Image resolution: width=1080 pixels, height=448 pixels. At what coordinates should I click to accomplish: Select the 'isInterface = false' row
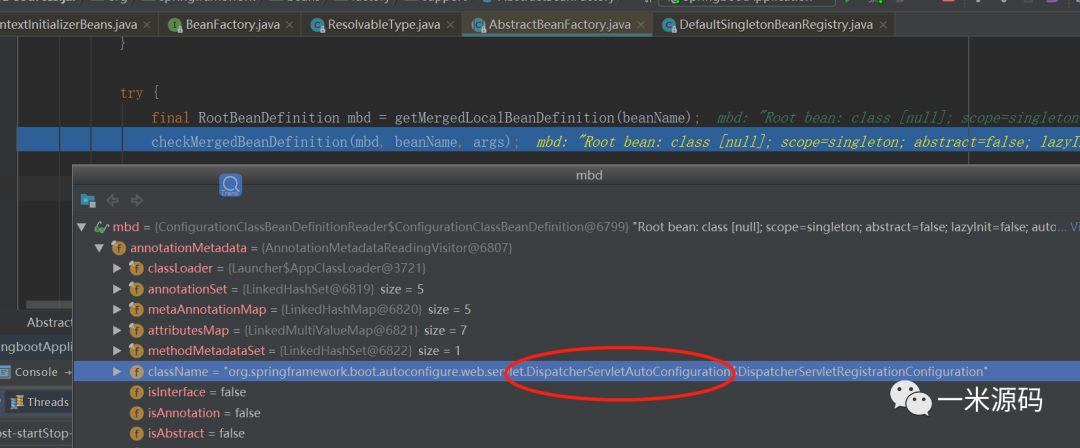[577, 392]
